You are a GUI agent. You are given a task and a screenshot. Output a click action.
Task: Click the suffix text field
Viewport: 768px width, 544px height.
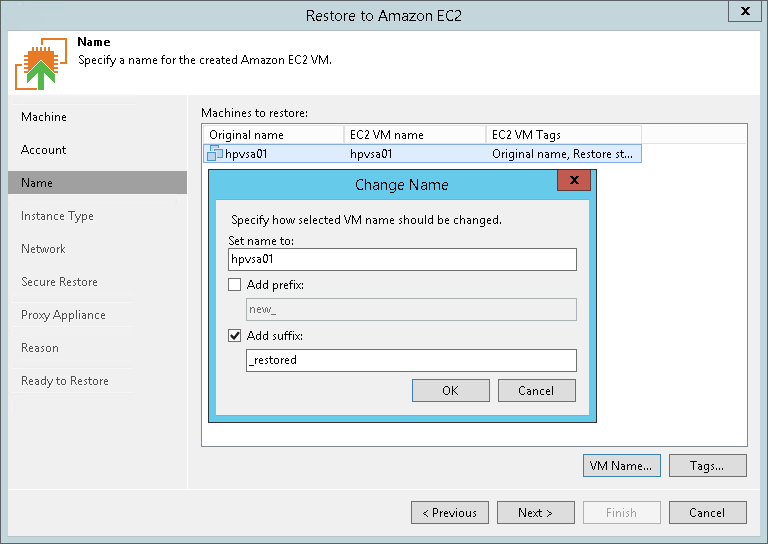[411, 360]
